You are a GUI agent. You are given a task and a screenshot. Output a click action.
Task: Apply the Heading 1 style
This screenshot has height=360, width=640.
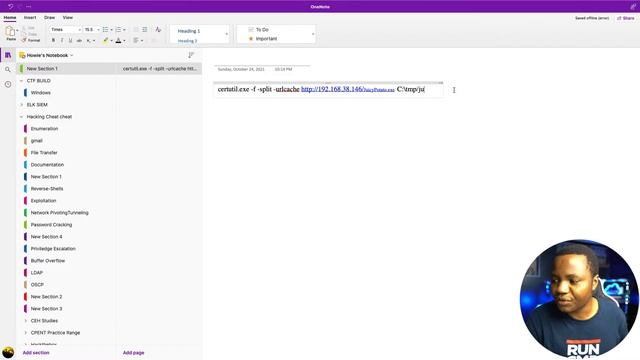189,31
